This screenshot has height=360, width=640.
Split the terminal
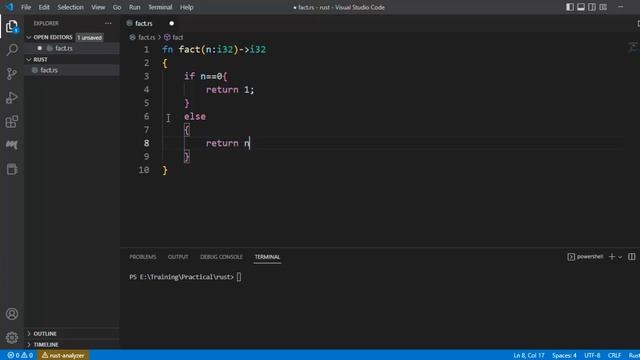pyautogui.click(x=631, y=257)
